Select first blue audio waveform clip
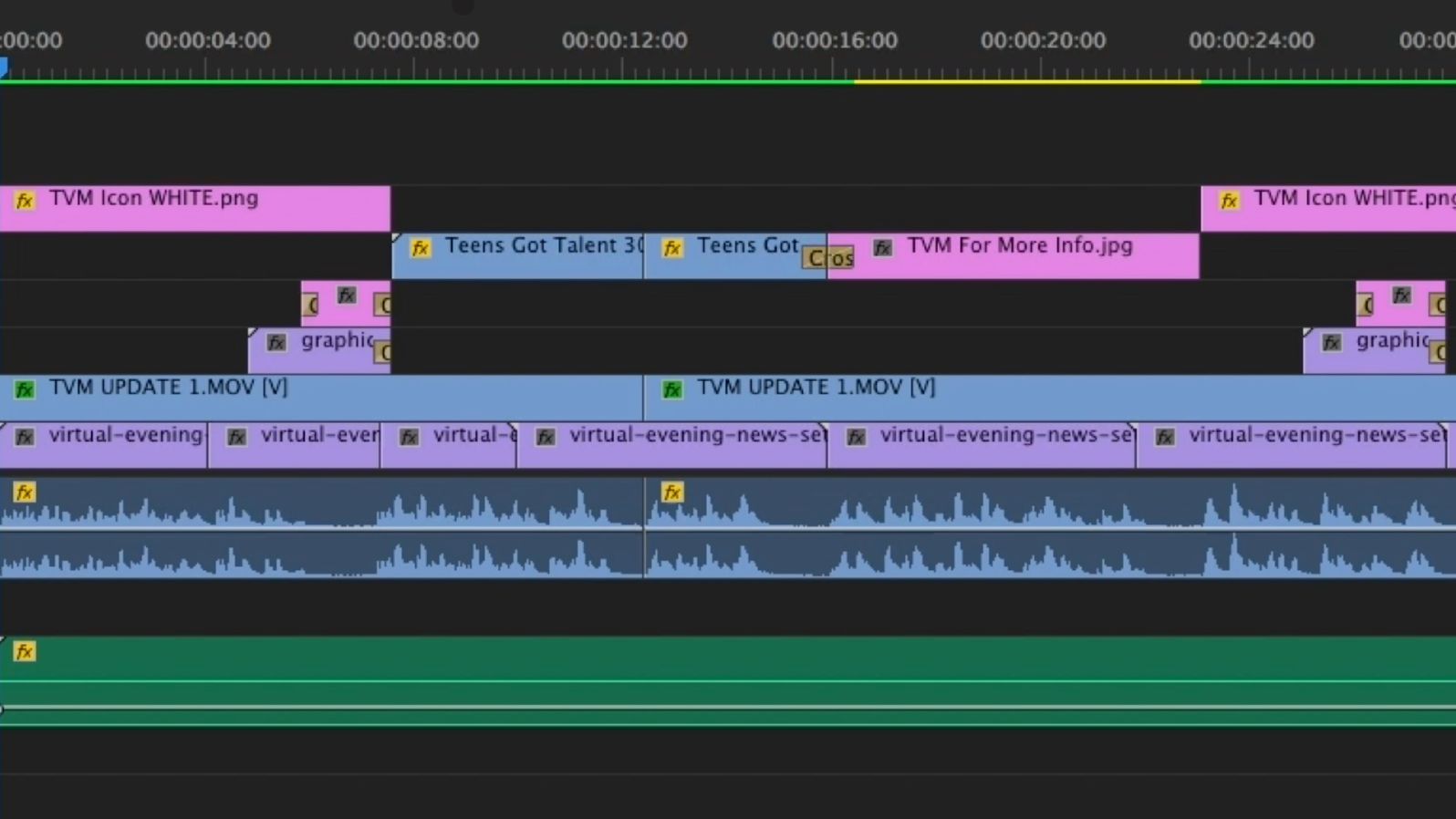Image resolution: width=1456 pixels, height=819 pixels. [321, 527]
